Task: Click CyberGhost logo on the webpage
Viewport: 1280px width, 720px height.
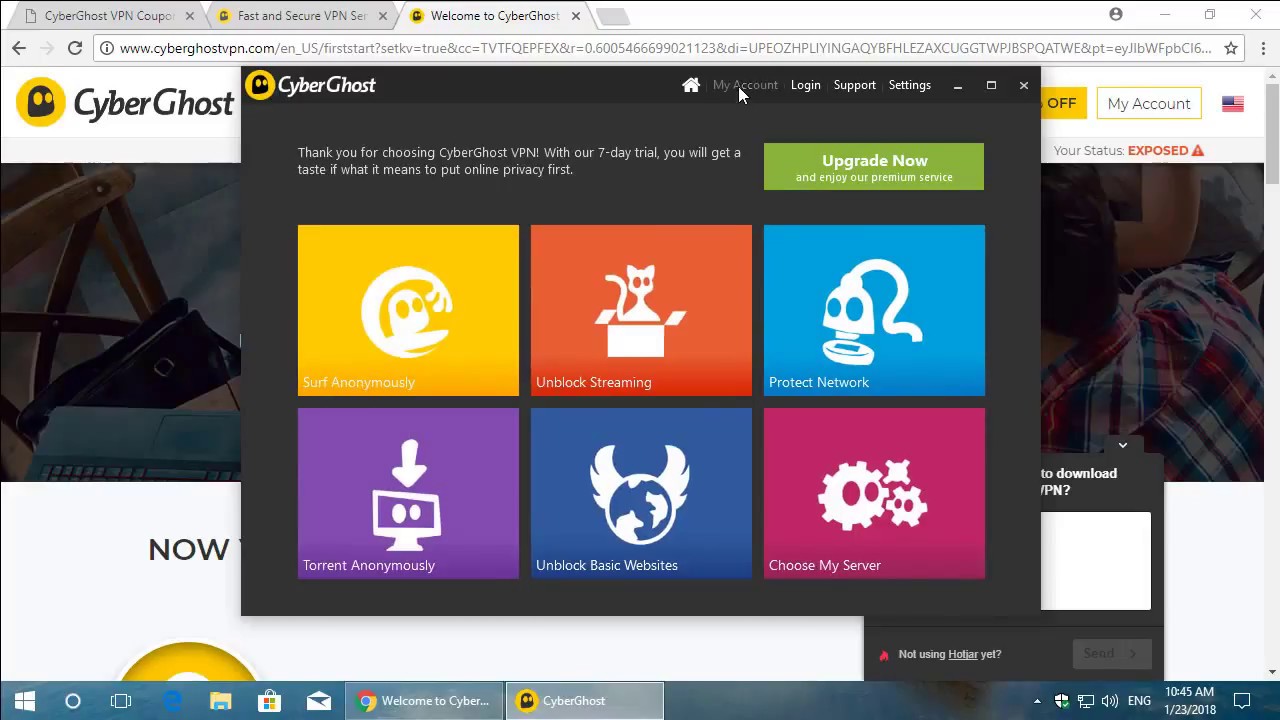Action: click(125, 103)
